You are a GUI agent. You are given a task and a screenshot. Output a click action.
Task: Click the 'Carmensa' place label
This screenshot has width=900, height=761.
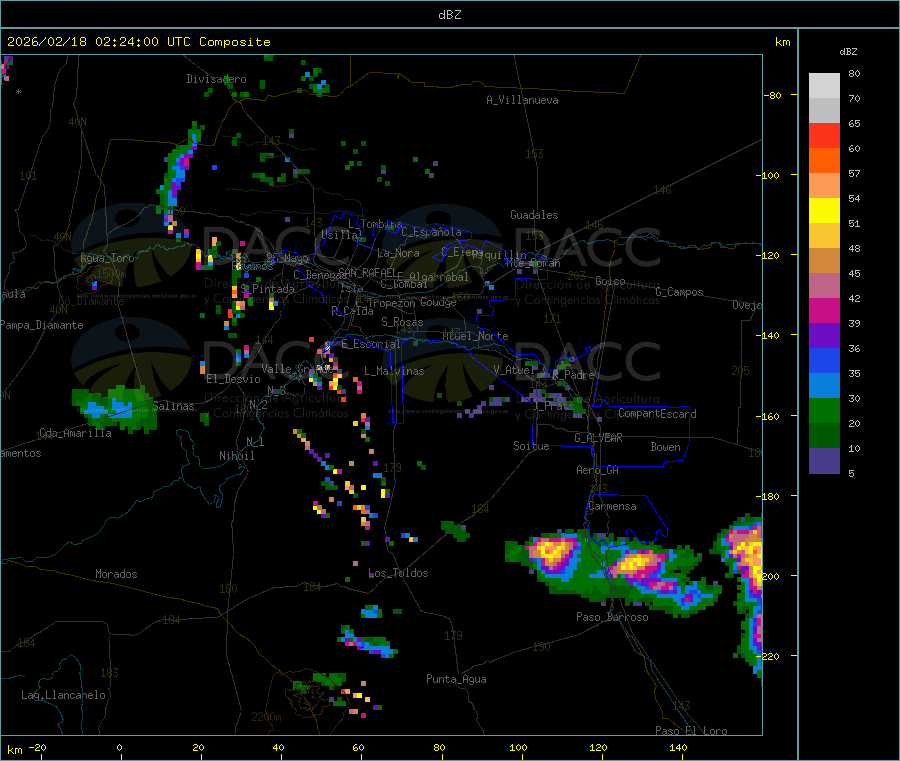click(x=612, y=506)
